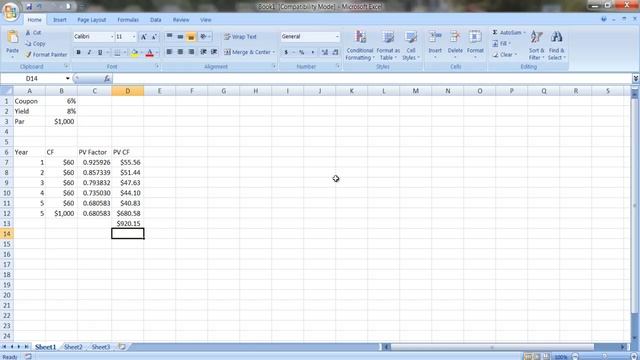Open Format as Table gallery
Image resolution: width=640 pixels, height=360 pixels.
pos(388,45)
